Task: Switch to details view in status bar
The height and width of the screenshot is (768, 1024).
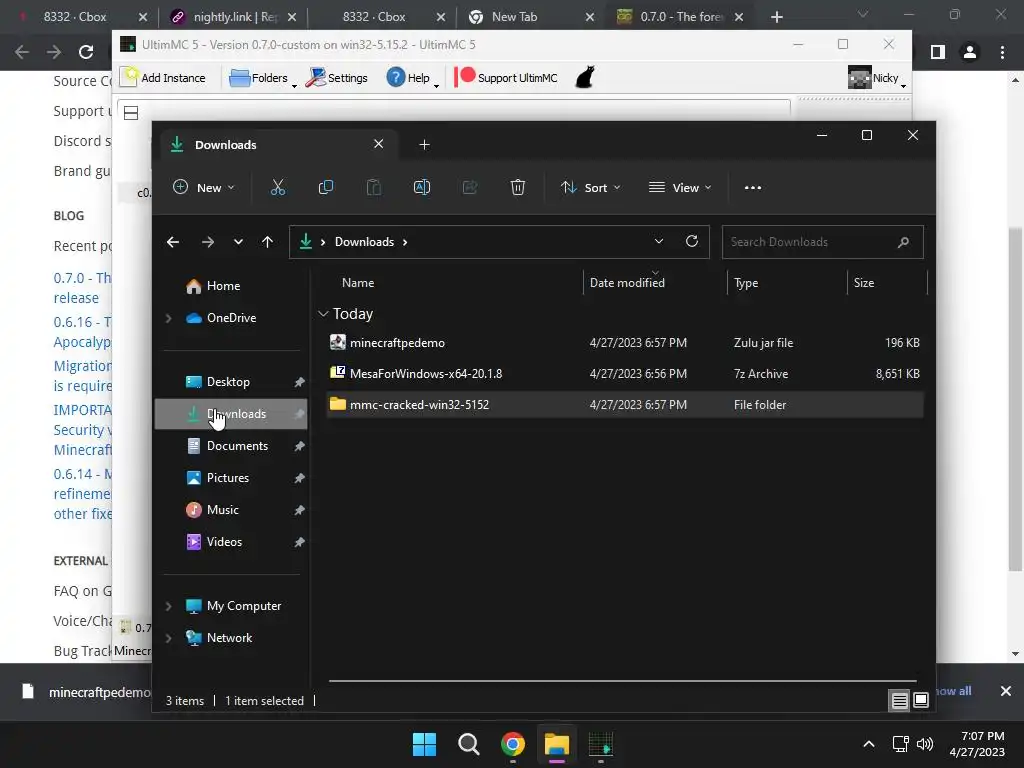Action: 899,701
